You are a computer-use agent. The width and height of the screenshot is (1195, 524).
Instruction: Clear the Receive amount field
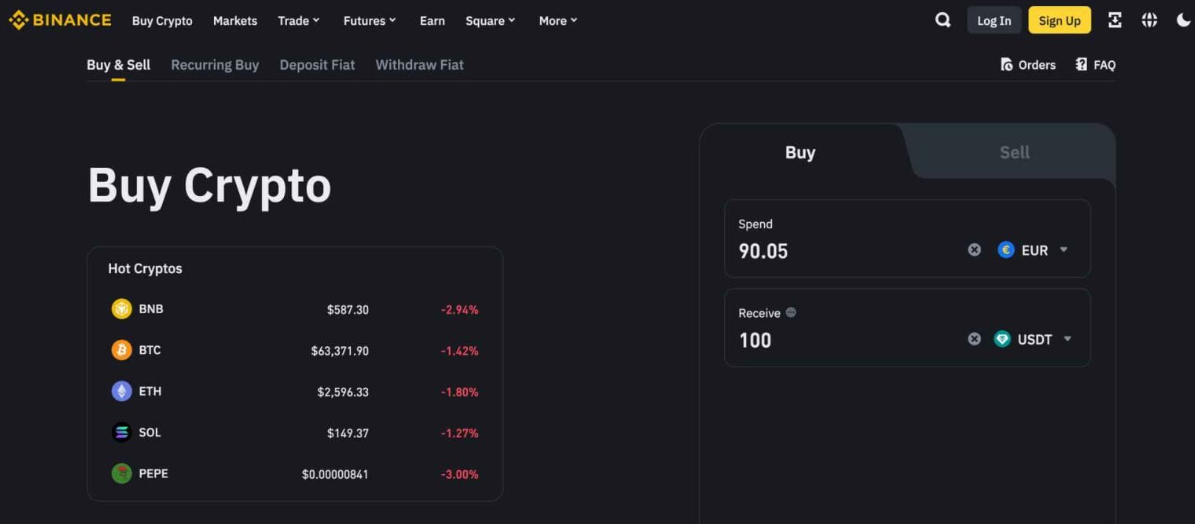974,339
